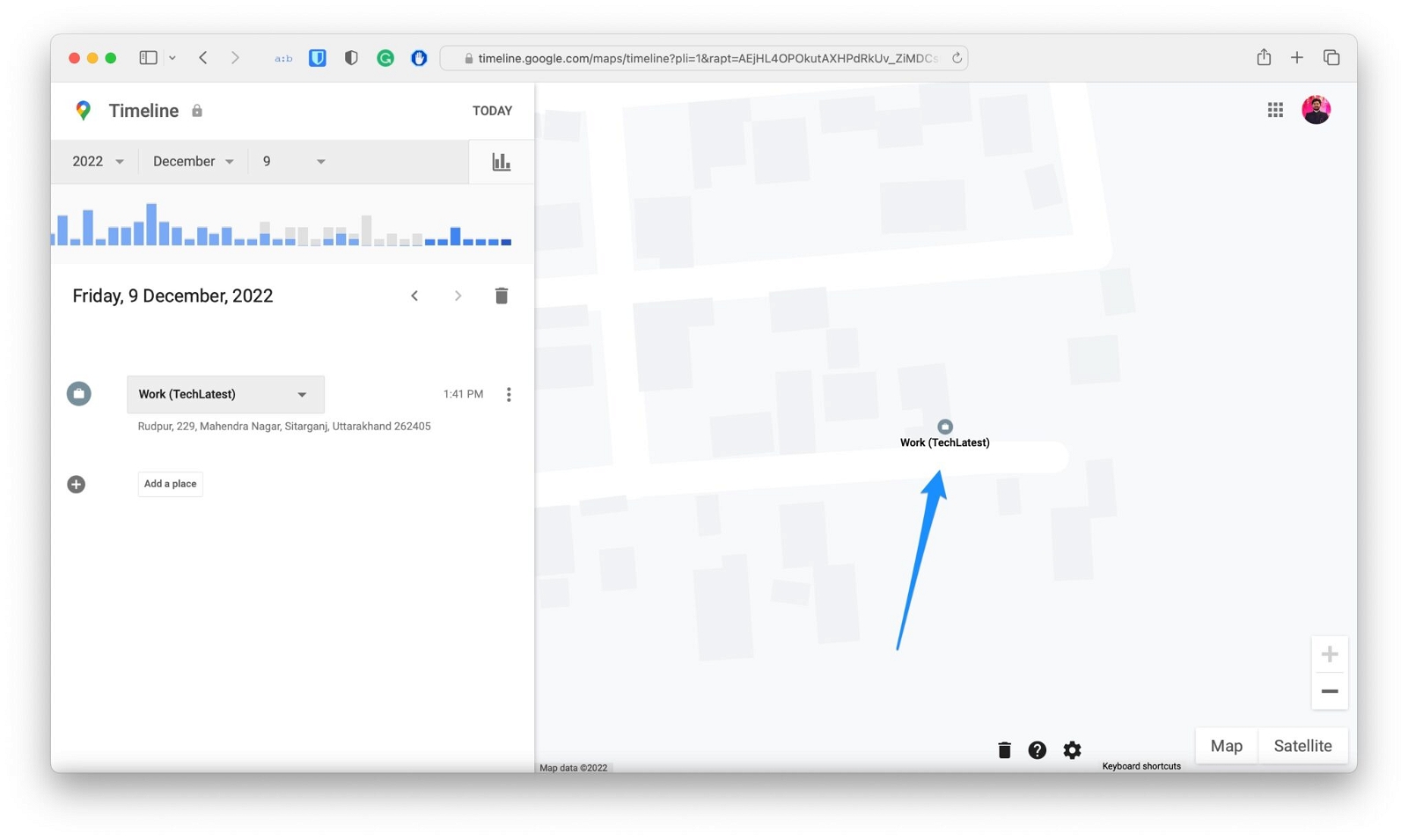Open the Keyboard shortcuts link
Screen dimensions: 1408x840
(1141, 766)
